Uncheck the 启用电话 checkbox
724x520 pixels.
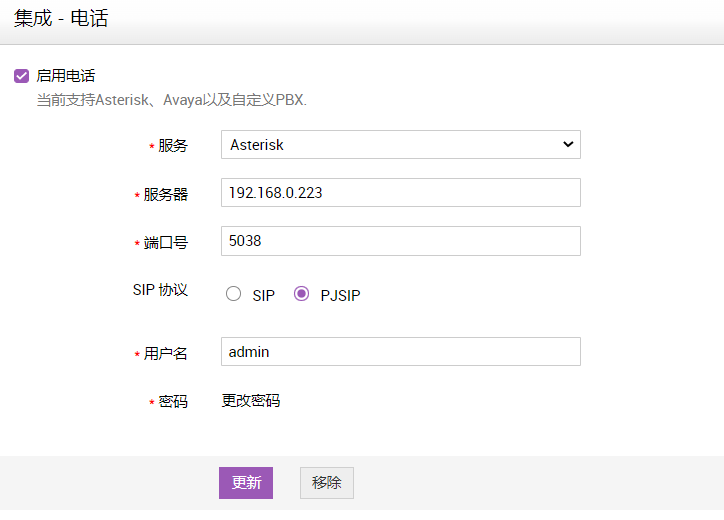coord(21,76)
